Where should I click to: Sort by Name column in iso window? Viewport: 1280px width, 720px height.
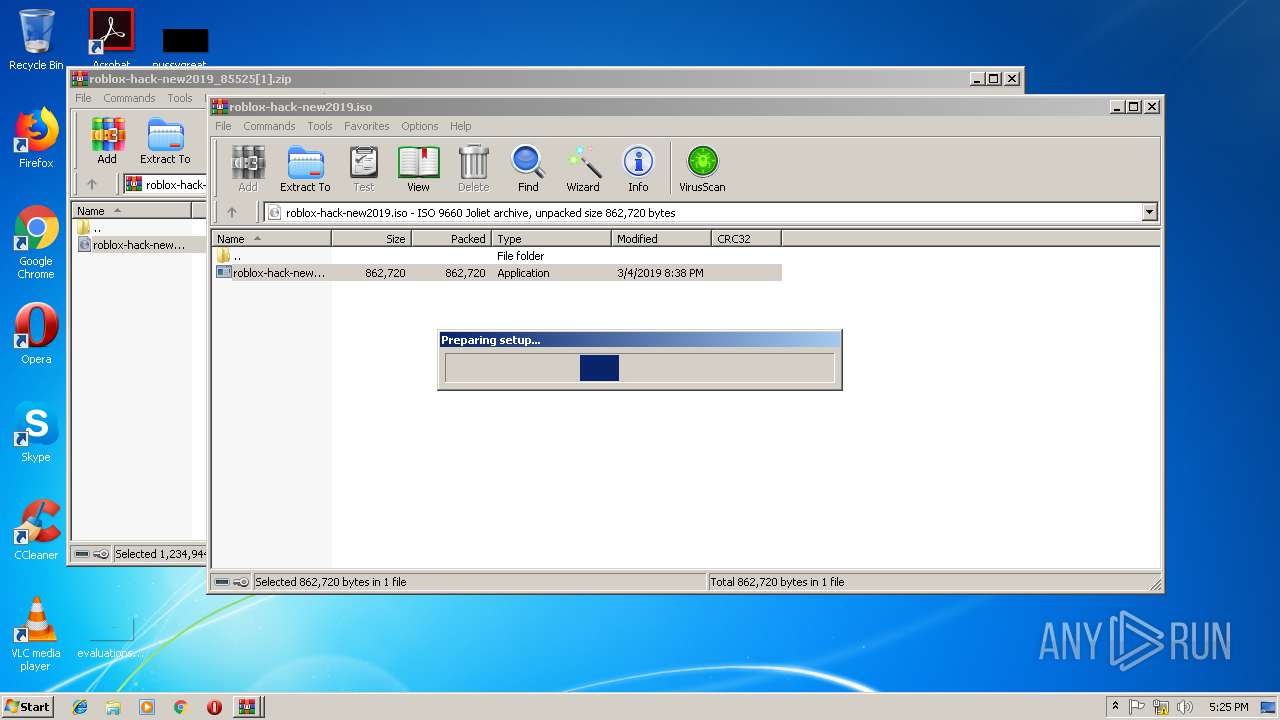point(272,239)
